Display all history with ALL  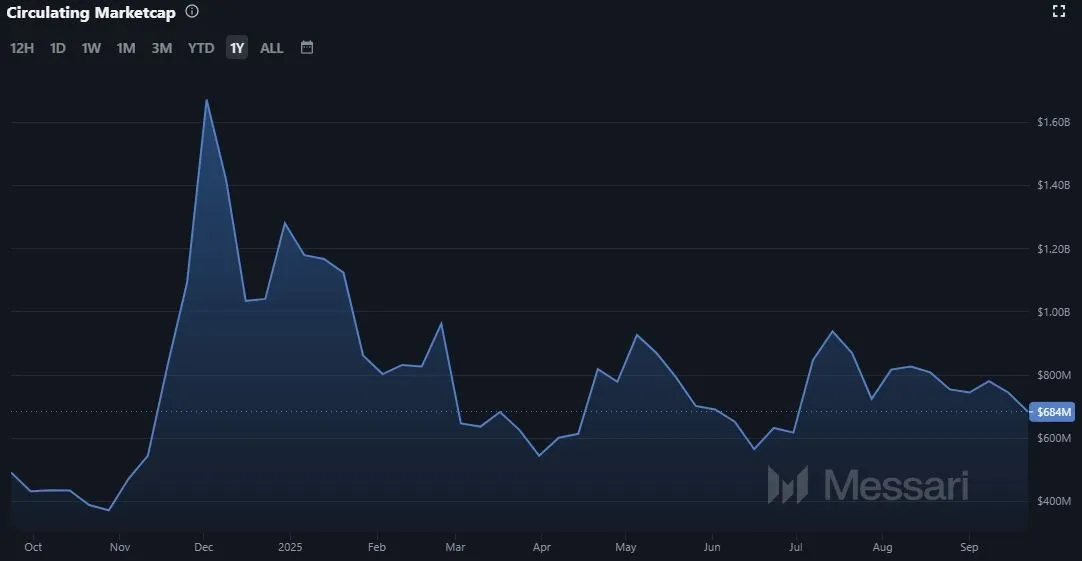[x=272, y=48]
